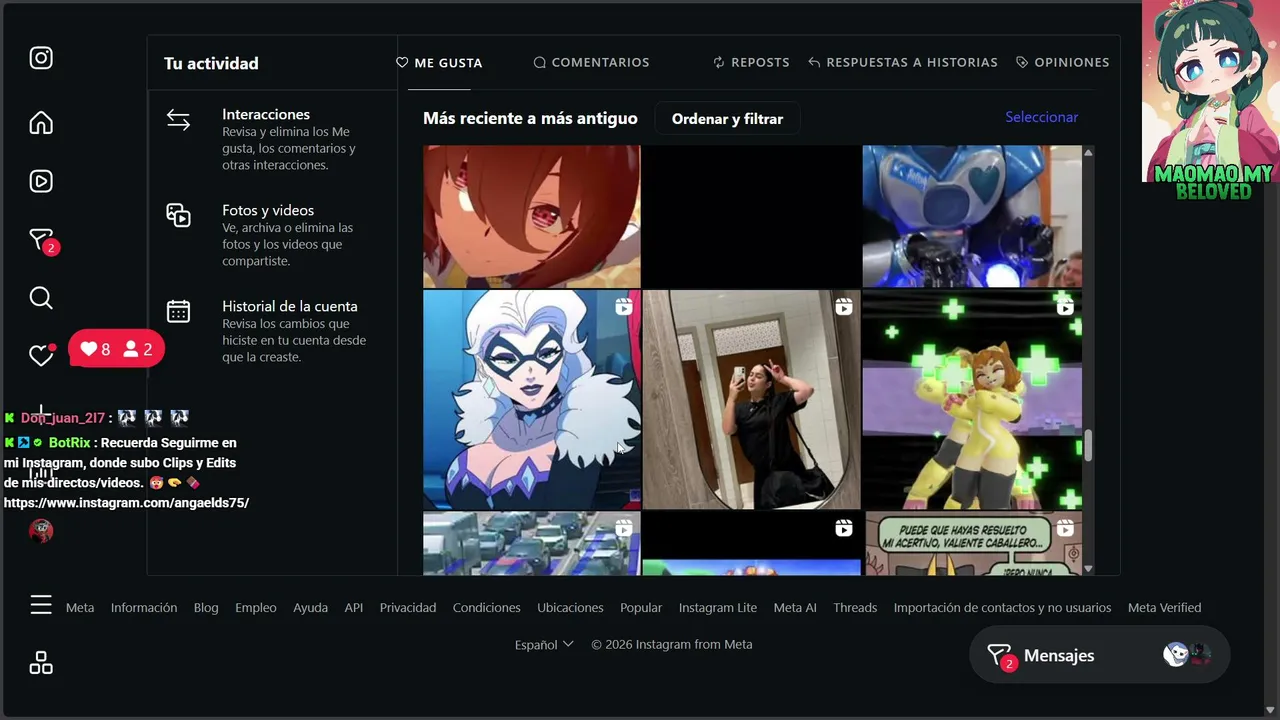
Task: Click the Fotos y videos media icon
Action: click(x=178, y=215)
